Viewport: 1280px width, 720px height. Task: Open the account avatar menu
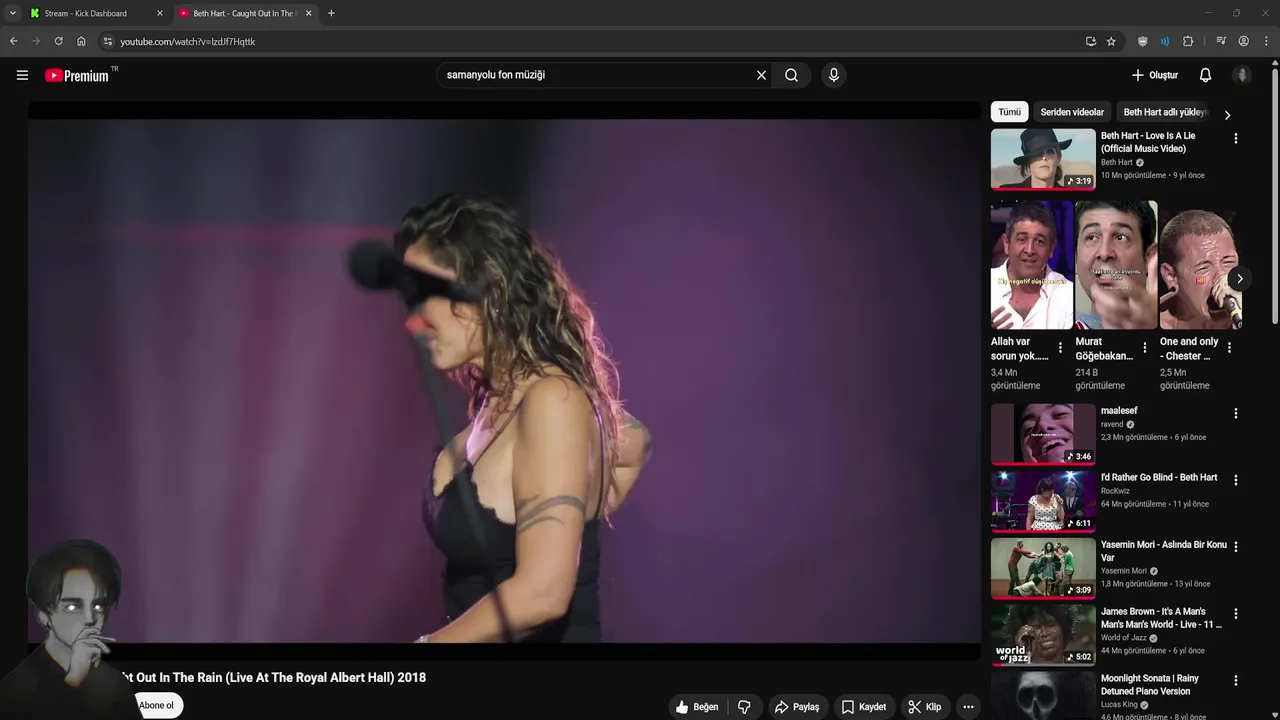coord(1242,75)
